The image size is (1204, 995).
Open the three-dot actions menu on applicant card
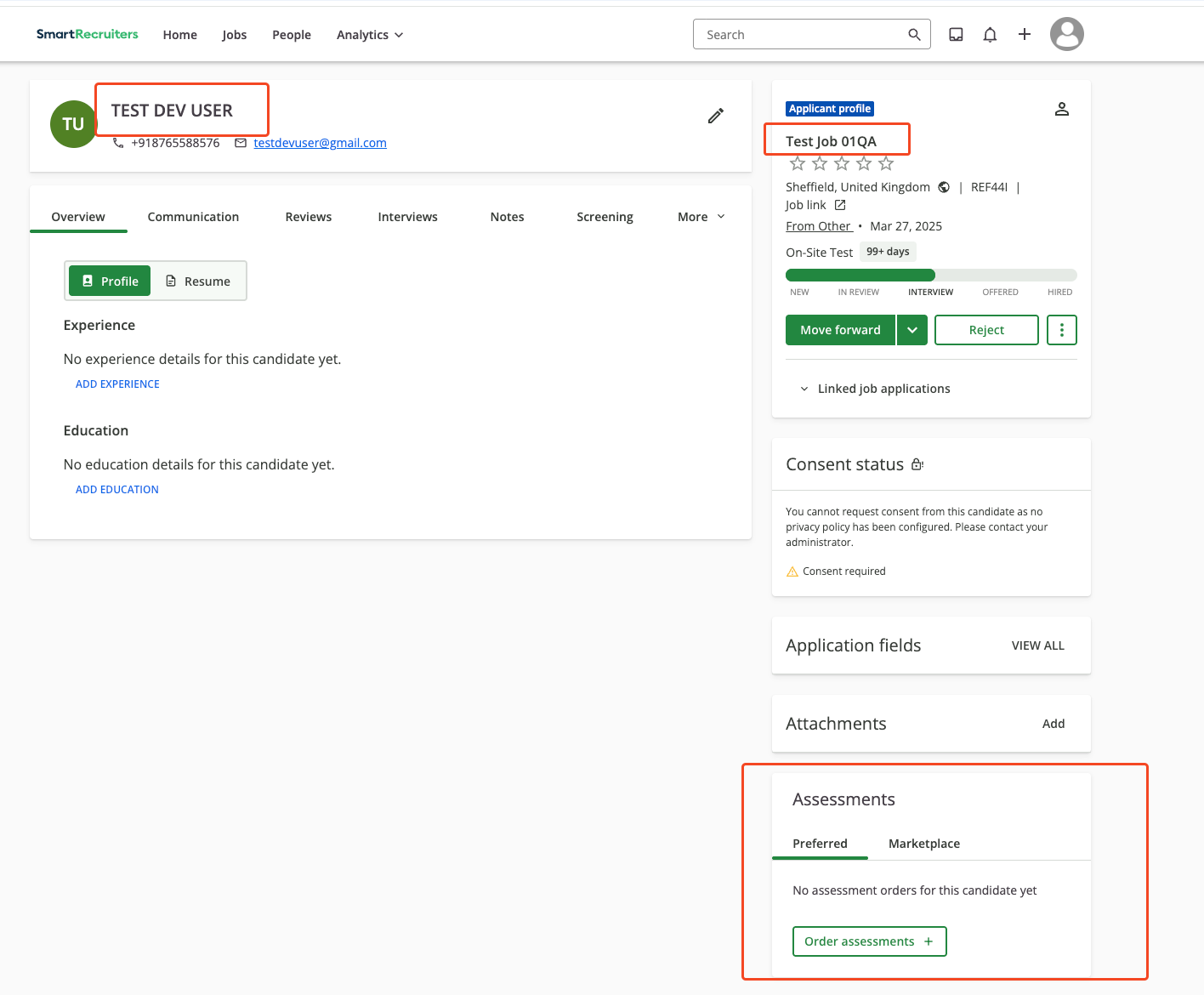(x=1061, y=330)
